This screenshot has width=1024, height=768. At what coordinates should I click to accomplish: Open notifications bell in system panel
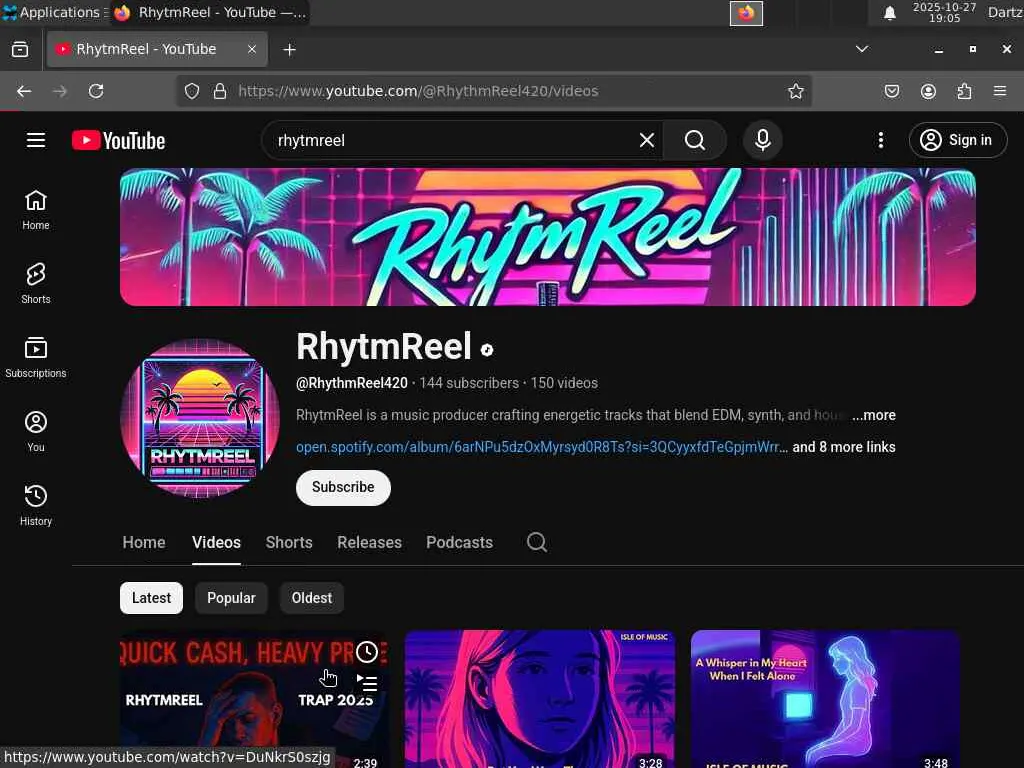(889, 12)
